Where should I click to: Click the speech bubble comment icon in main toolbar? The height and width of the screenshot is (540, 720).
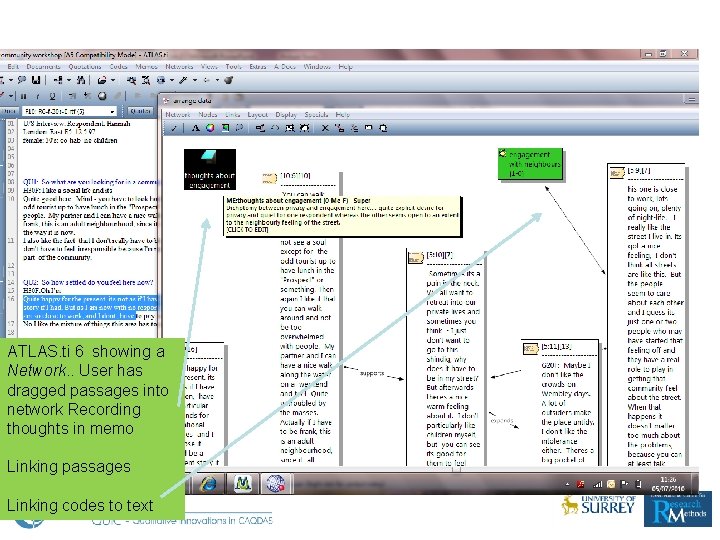pyautogui.click(x=22, y=80)
